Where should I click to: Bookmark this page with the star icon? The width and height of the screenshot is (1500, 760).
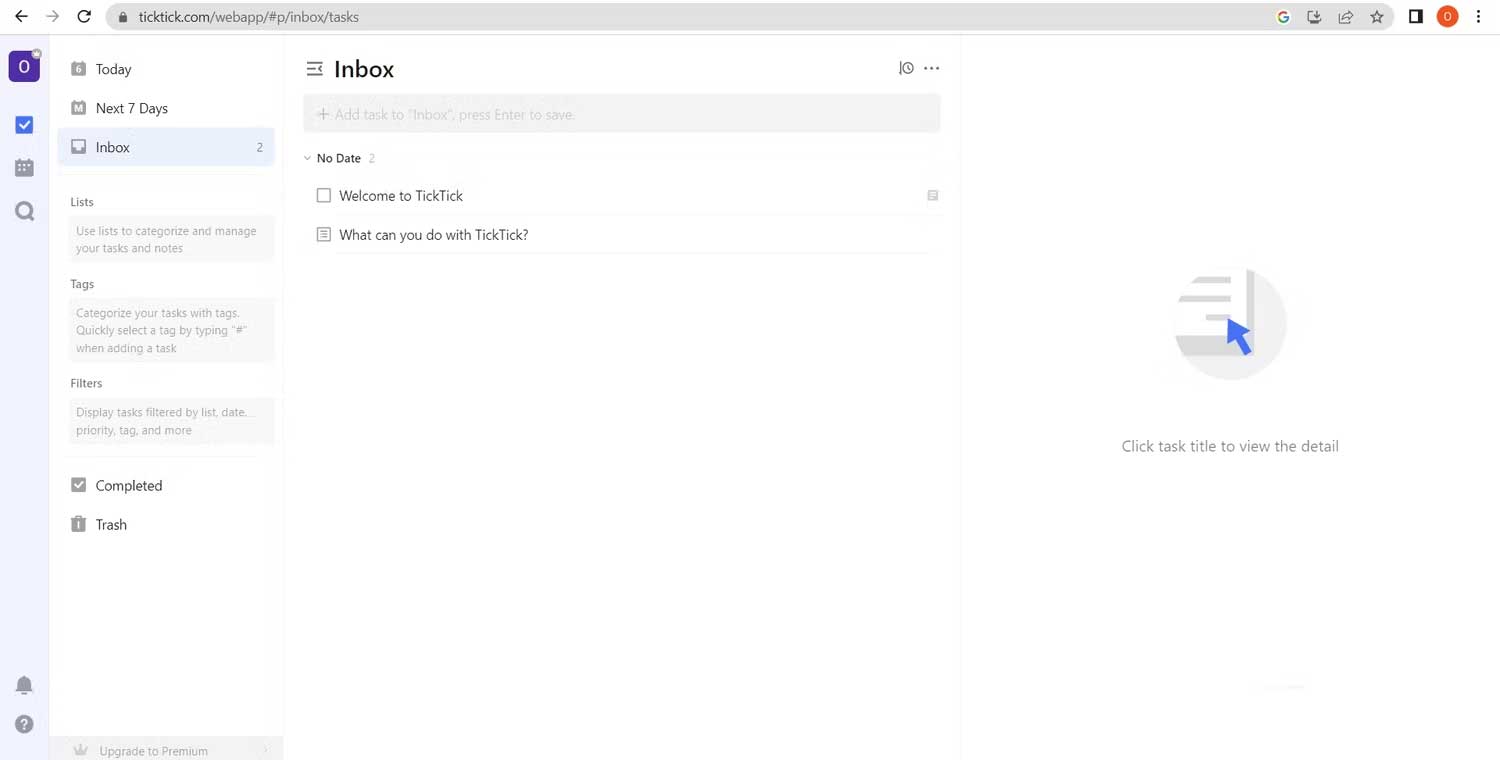[1377, 17]
